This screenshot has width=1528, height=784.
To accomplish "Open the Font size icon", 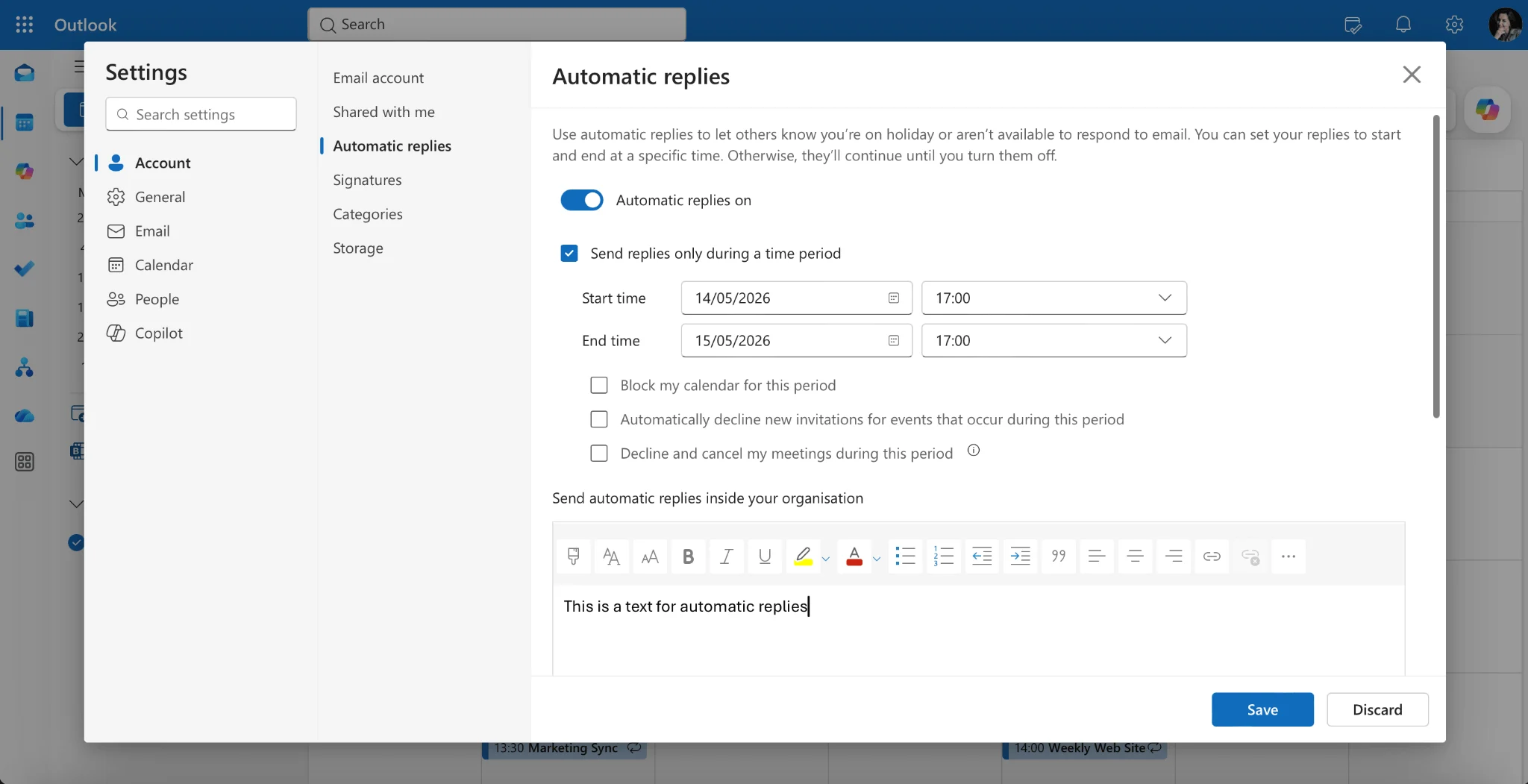I will pos(650,556).
